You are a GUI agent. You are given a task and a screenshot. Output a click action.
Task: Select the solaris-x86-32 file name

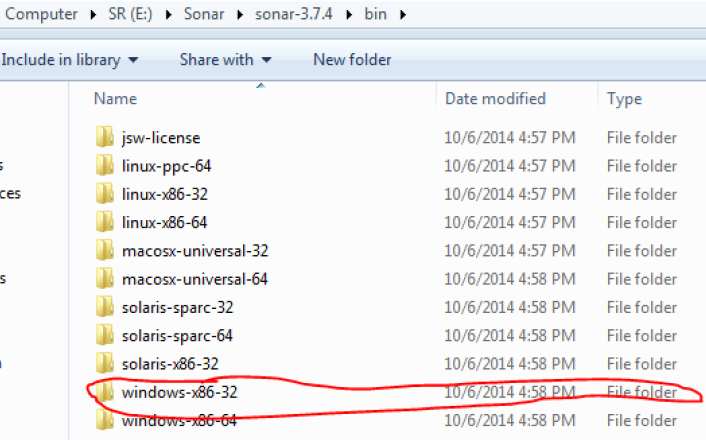click(x=170, y=363)
